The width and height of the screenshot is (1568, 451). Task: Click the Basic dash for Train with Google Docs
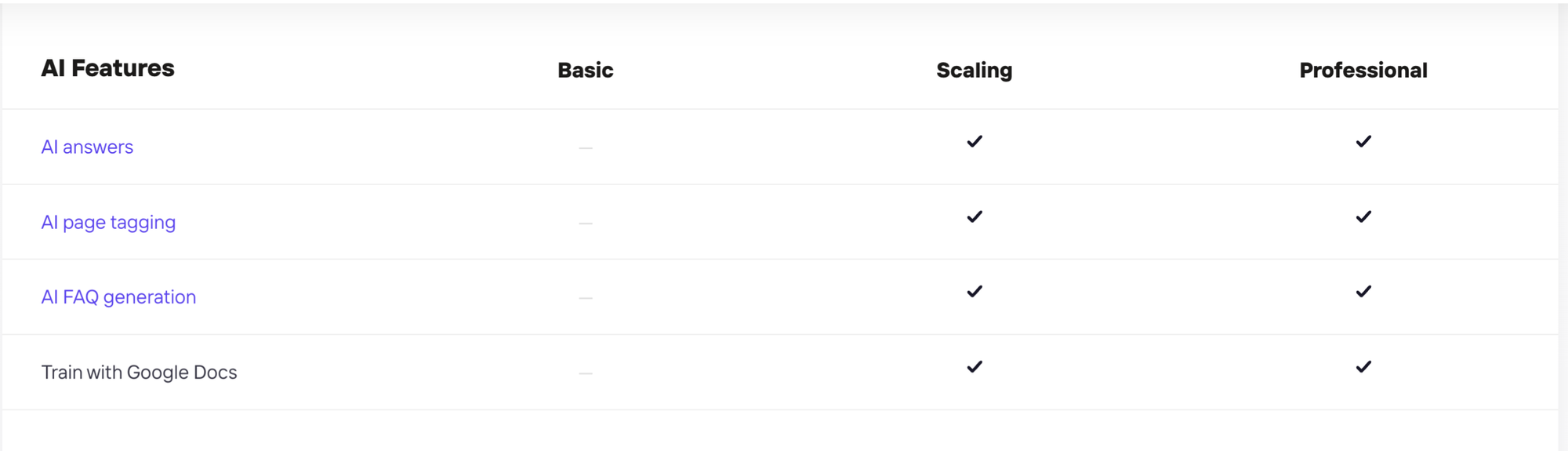[x=586, y=373]
